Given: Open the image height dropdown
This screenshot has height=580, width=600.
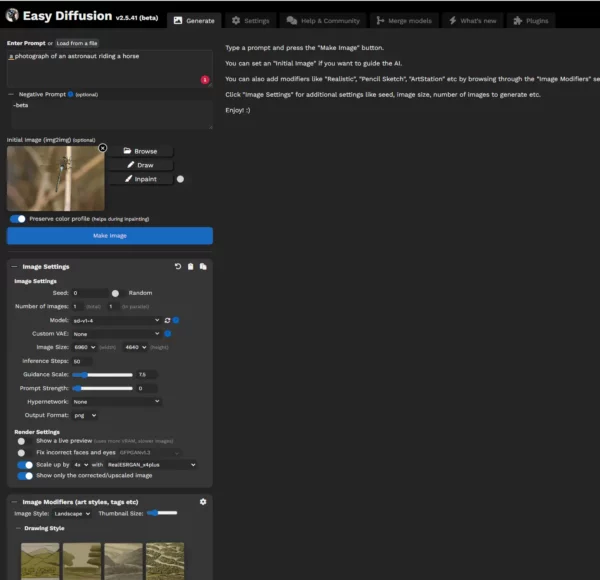Looking at the screenshot, I should [135, 347].
